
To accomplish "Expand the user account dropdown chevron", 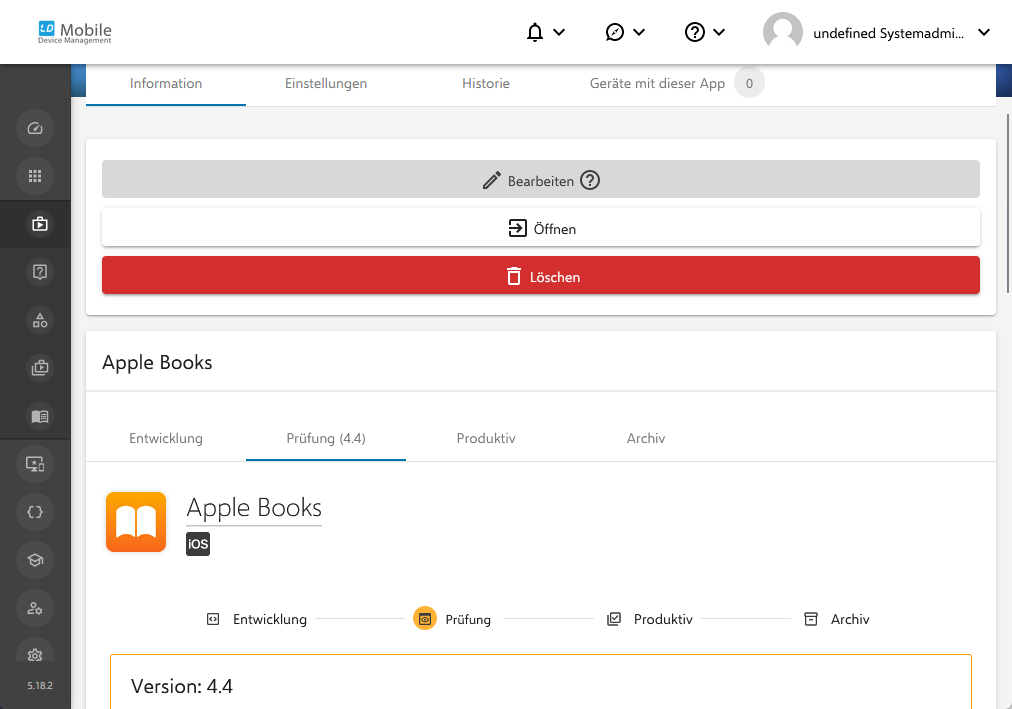I will point(984,32).
